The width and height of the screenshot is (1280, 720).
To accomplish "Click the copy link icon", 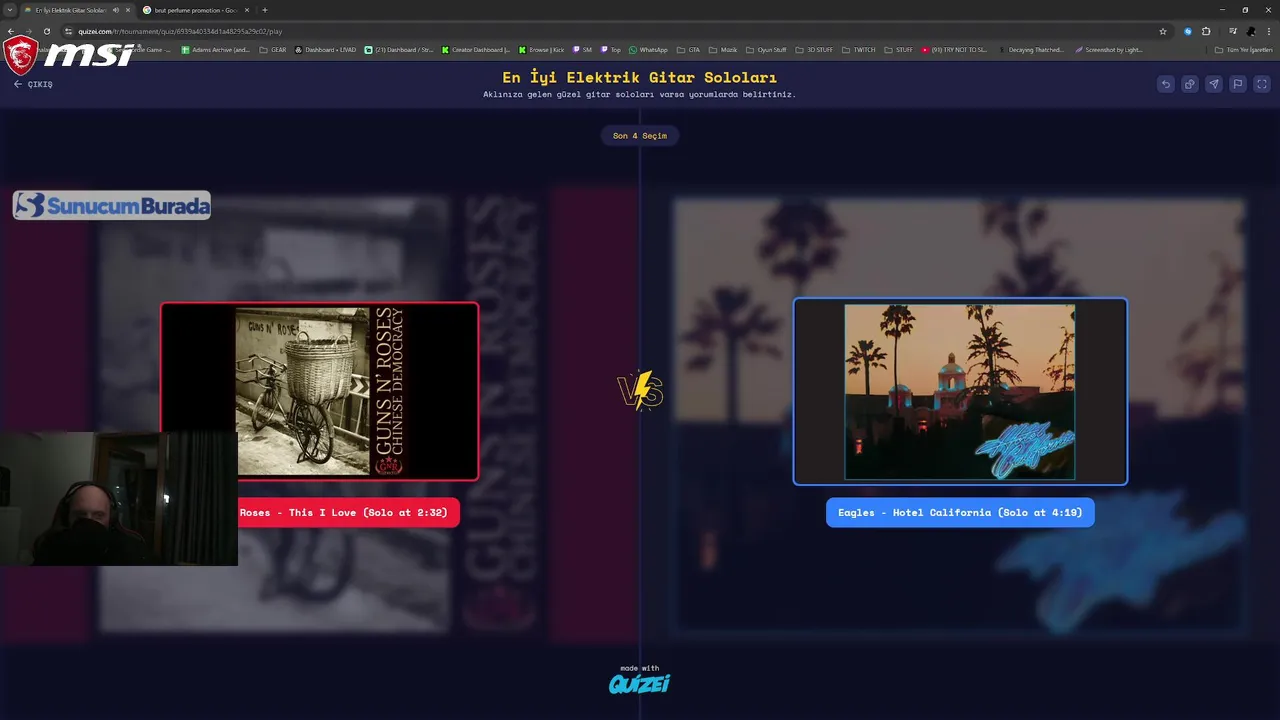I will [1189, 84].
